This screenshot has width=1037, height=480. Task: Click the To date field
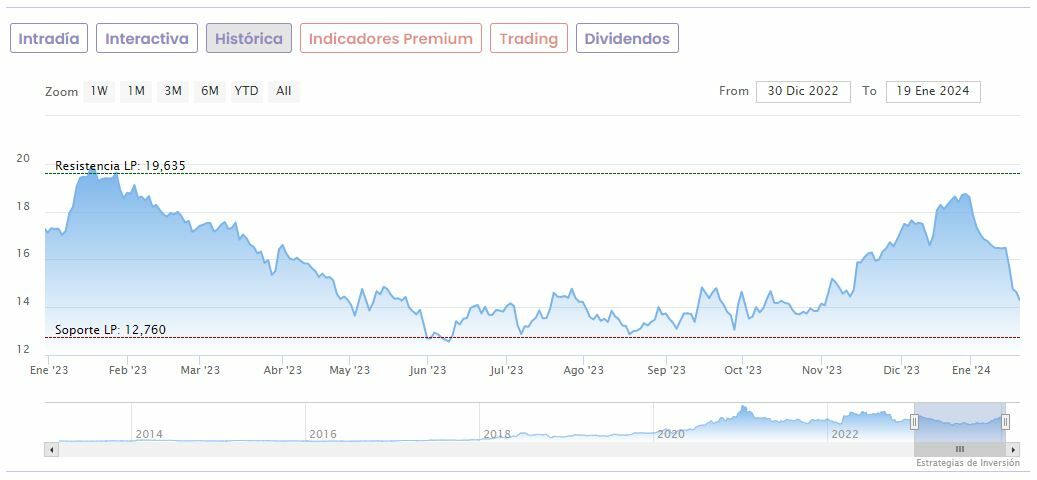932,91
